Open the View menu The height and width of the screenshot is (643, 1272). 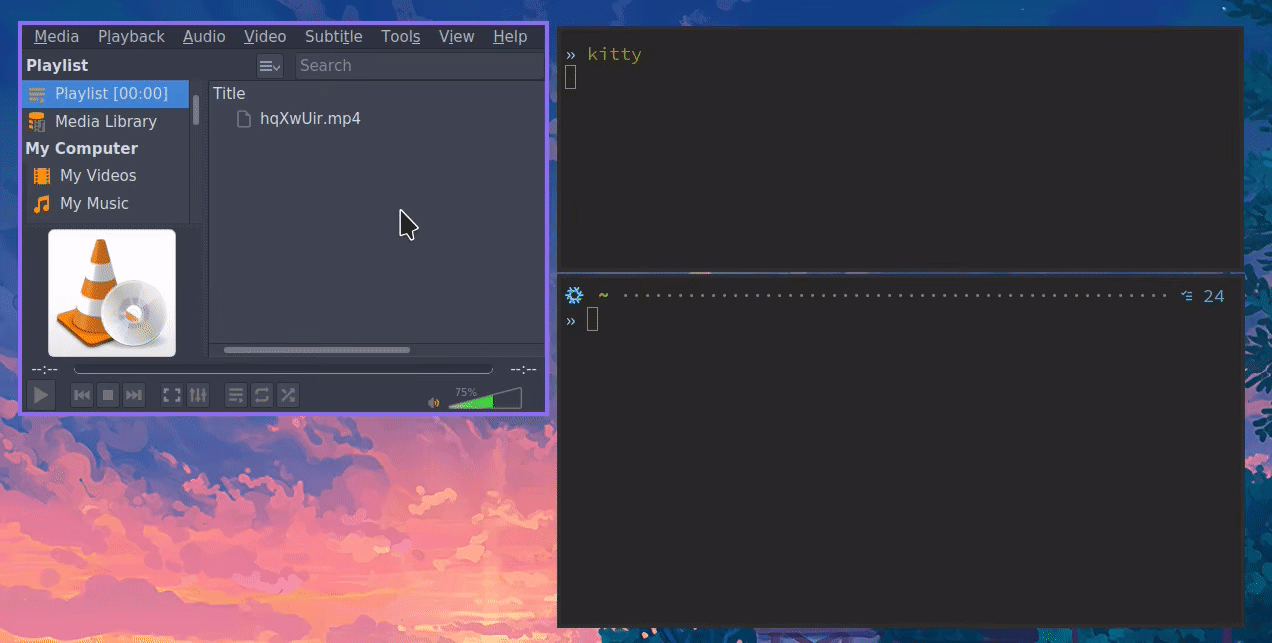pyautogui.click(x=457, y=37)
